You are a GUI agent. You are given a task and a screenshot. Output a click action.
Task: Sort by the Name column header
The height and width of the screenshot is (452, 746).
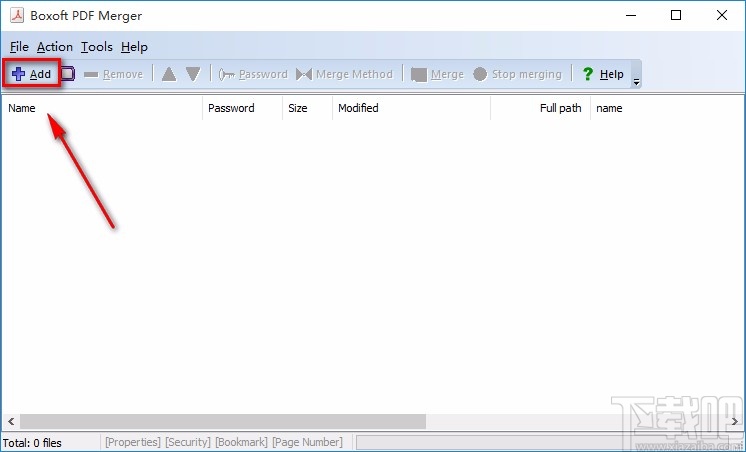(102, 108)
